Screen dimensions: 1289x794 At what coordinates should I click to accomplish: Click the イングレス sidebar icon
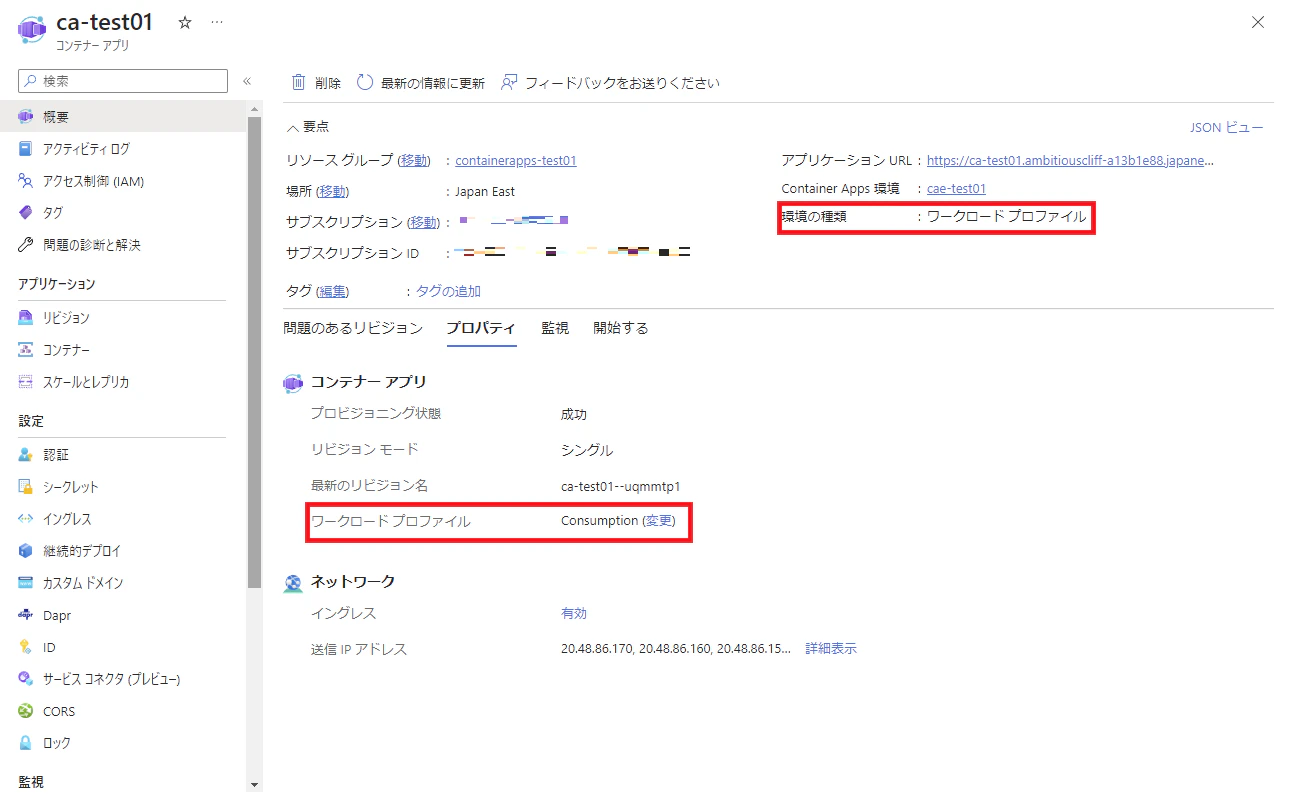pyautogui.click(x=26, y=518)
